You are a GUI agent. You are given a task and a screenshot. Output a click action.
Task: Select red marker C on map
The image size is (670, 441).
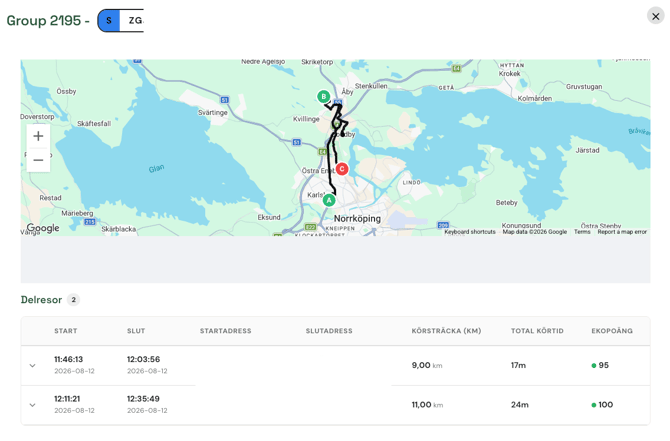(342, 169)
